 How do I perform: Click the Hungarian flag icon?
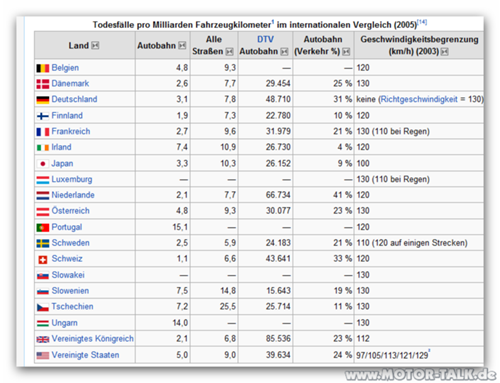pos(43,323)
